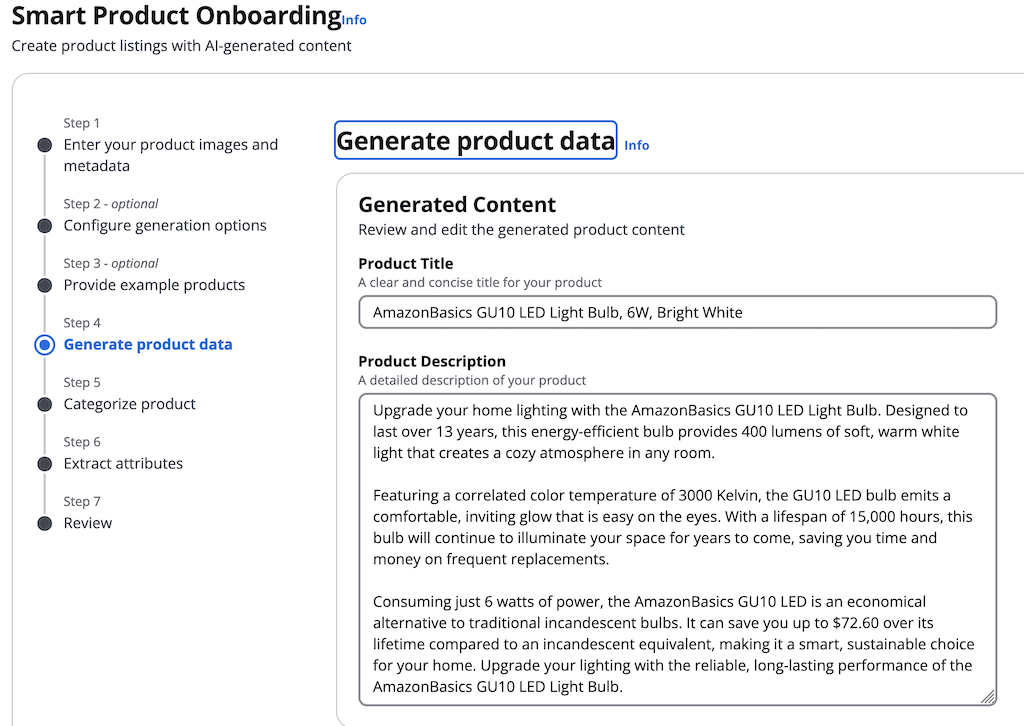
Task: Open Info link next to Generate product data heading
Action: (x=637, y=146)
